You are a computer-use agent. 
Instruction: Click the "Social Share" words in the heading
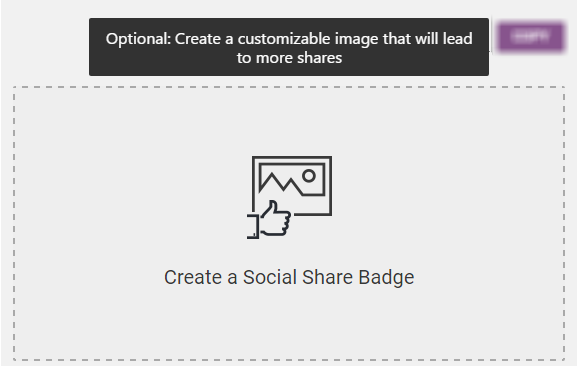coord(298,277)
